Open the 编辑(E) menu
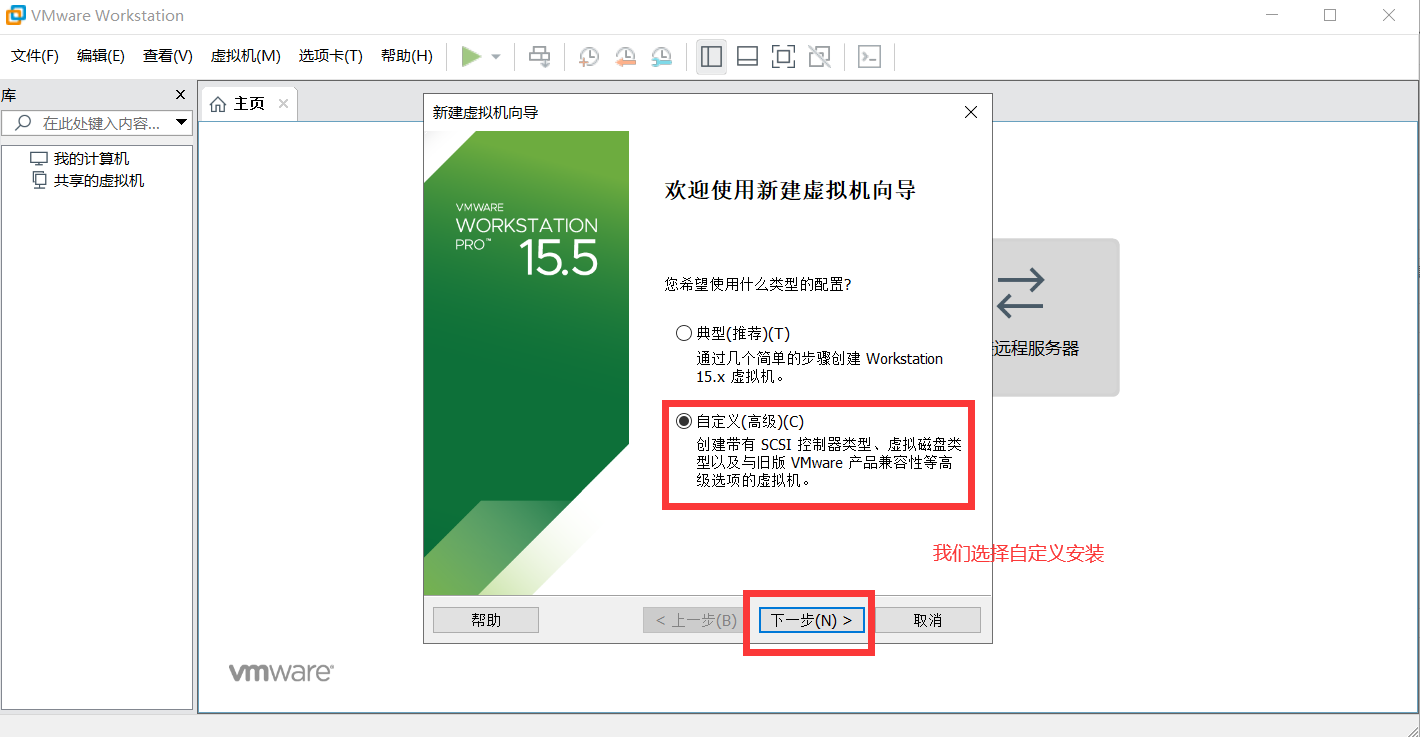1420x737 pixels. click(101, 56)
